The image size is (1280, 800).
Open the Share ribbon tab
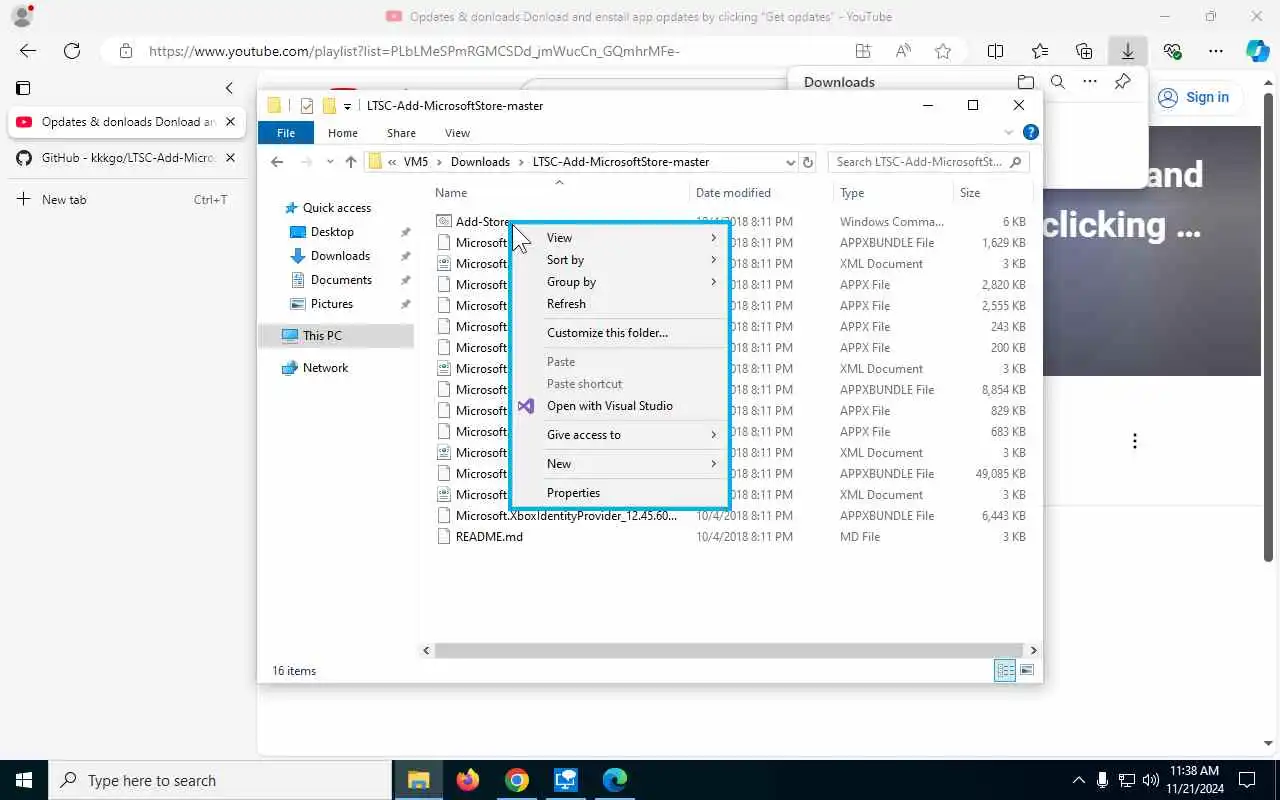(x=401, y=133)
